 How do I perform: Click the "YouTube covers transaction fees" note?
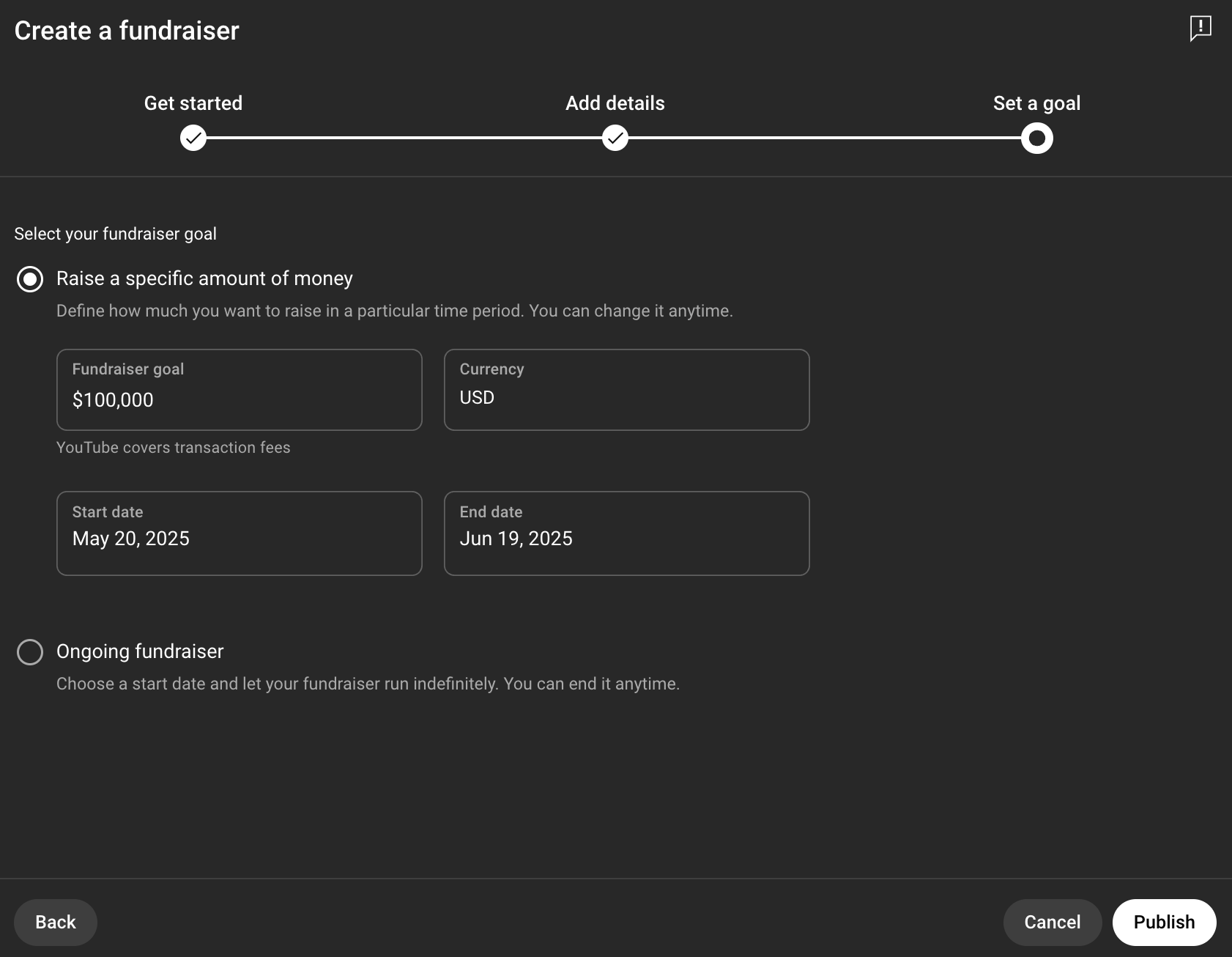click(x=174, y=448)
